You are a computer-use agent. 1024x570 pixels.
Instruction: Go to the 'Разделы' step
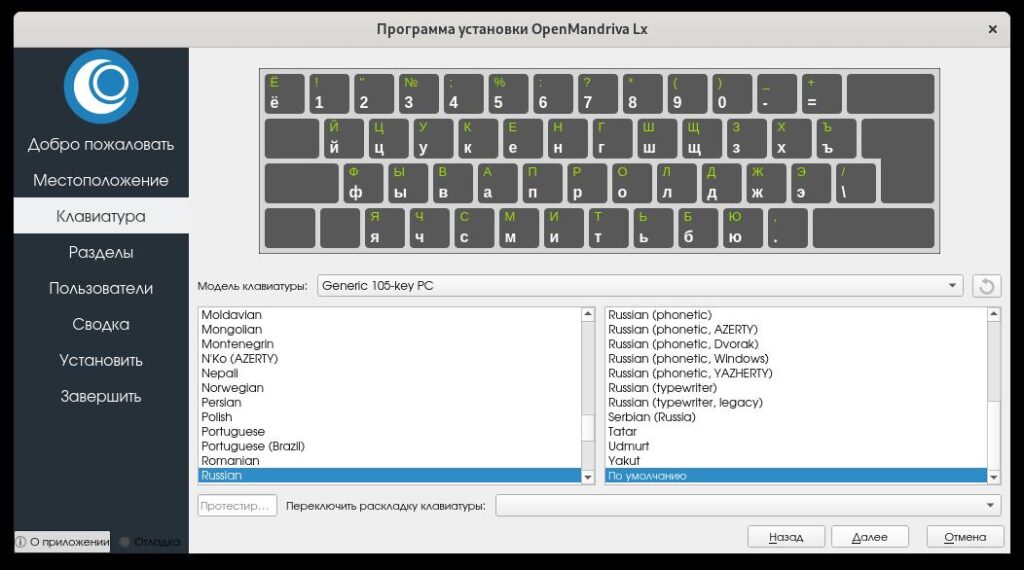(101, 252)
